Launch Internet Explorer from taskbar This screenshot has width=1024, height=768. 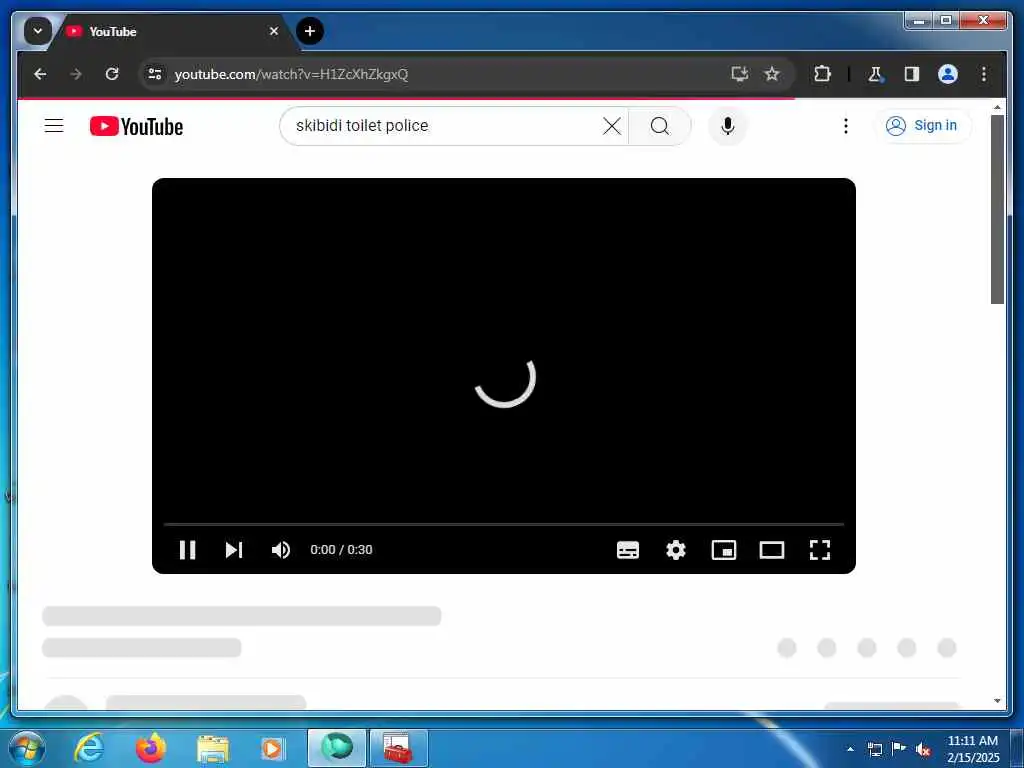pos(89,748)
